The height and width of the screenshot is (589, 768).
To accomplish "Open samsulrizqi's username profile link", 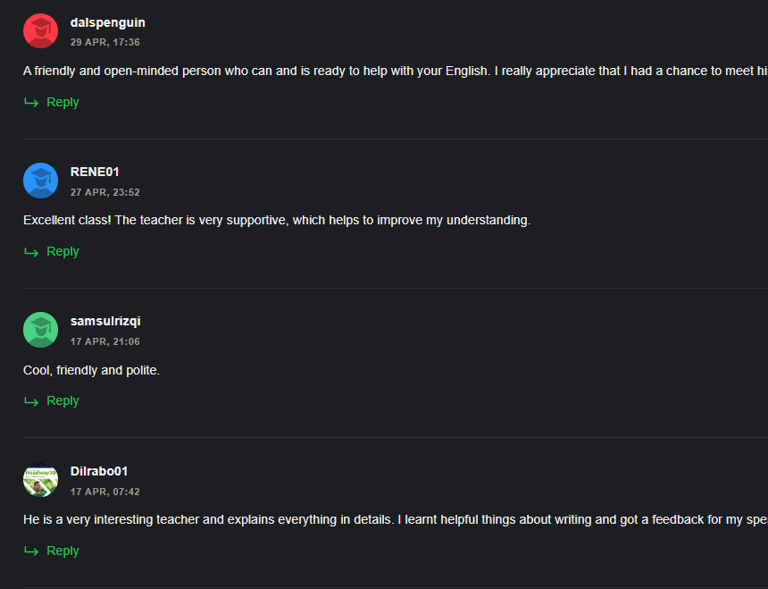I will click(105, 321).
